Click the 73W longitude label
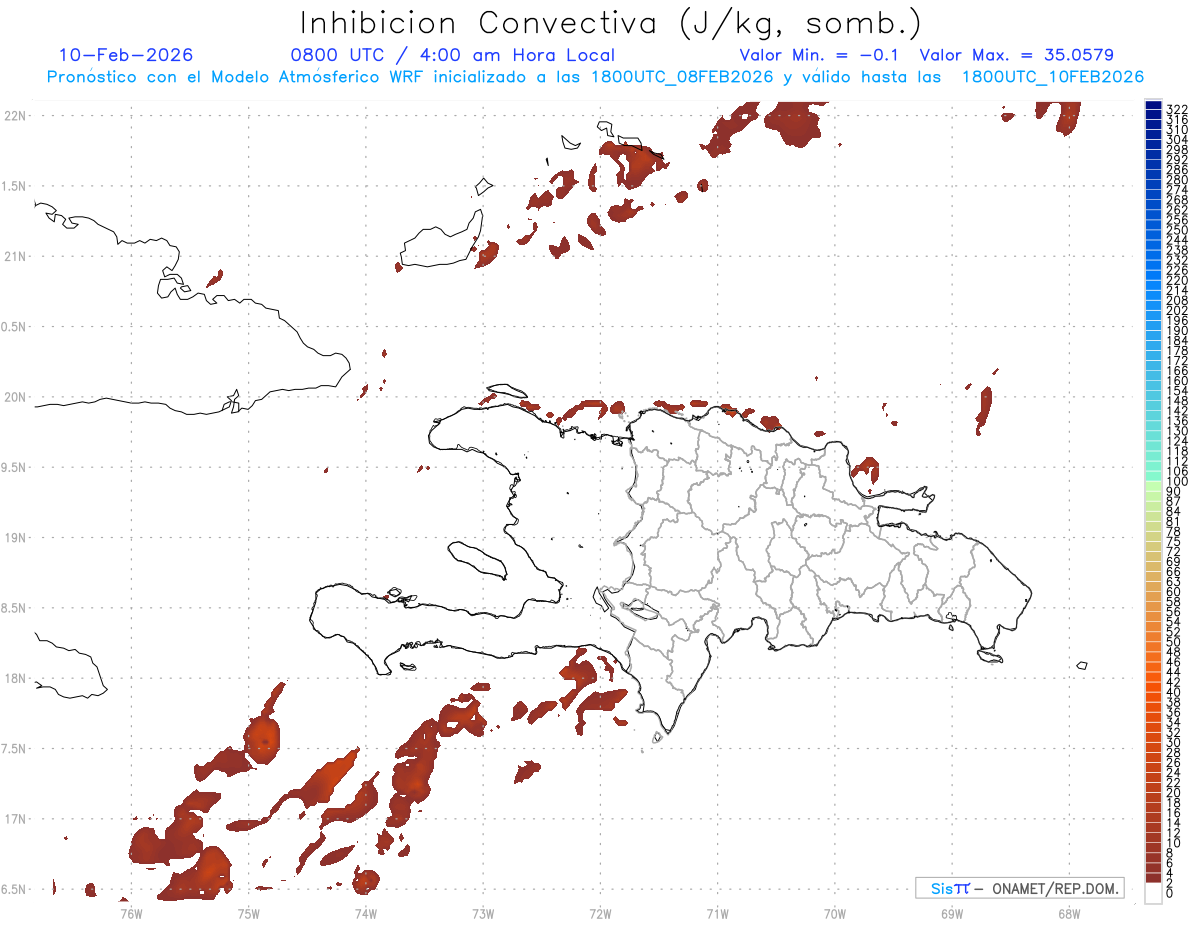This screenshot has width=1200, height=927. (x=483, y=913)
